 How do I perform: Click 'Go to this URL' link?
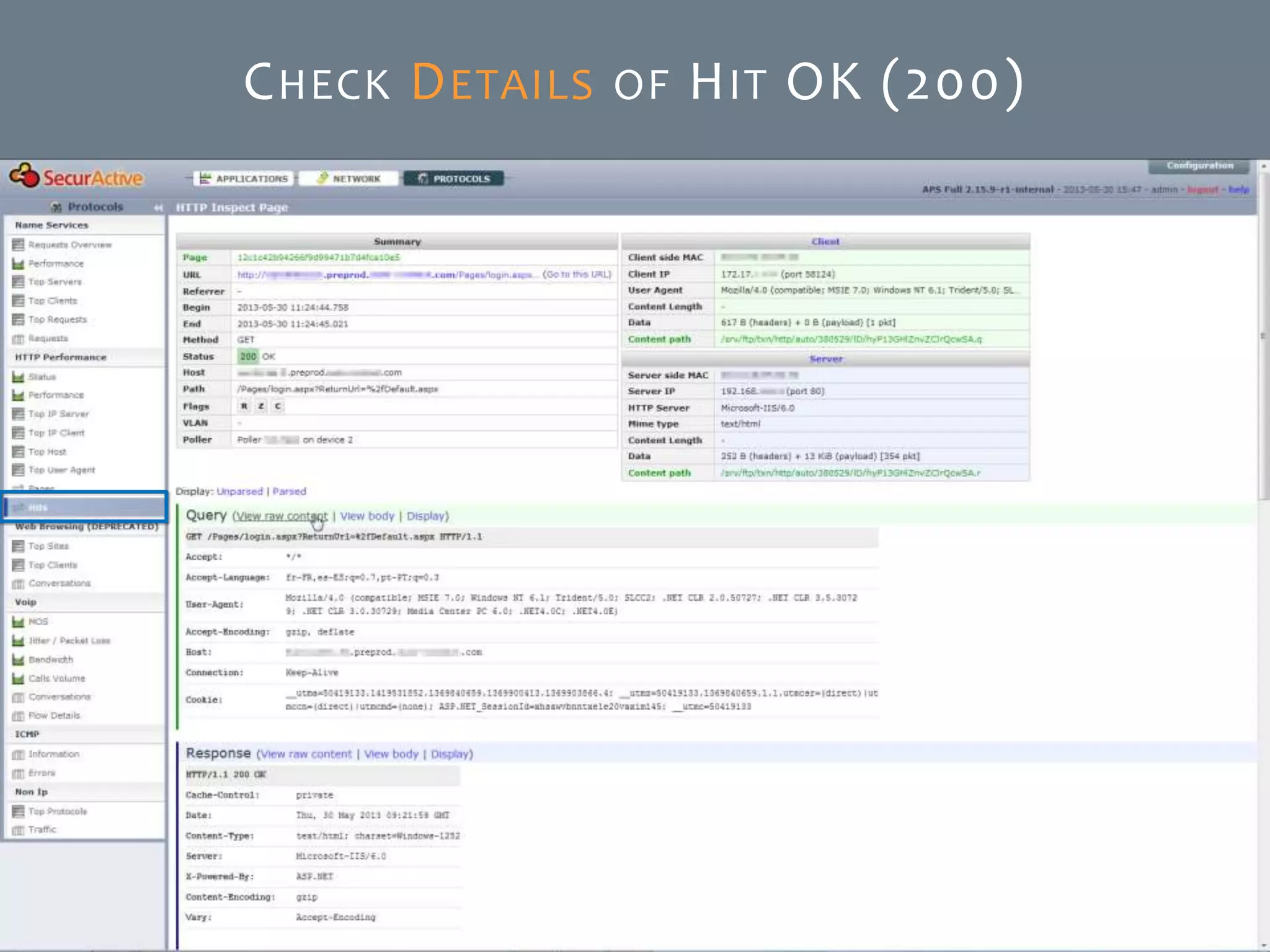tap(577, 275)
